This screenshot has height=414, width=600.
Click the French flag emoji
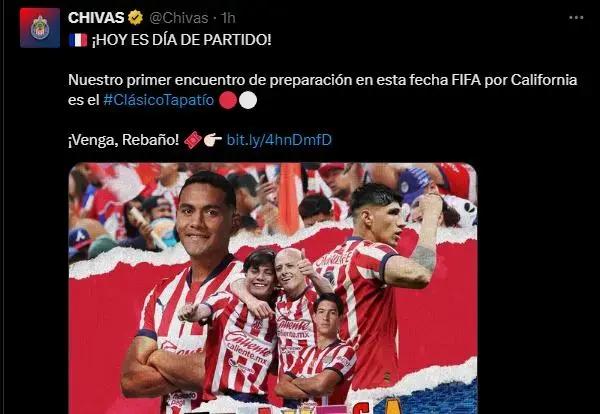point(78,40)
